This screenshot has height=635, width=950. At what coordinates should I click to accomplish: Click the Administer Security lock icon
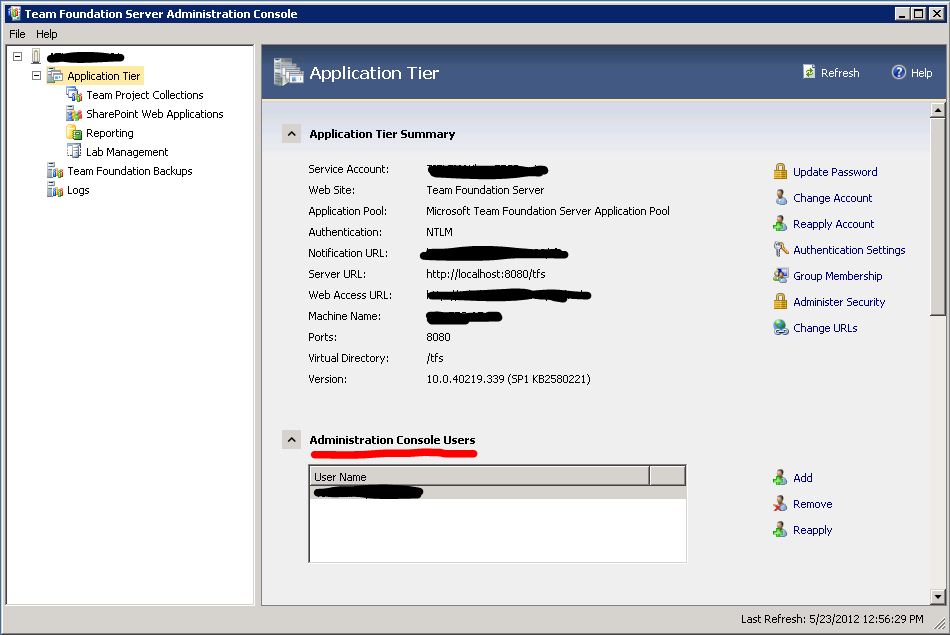pos(780,301)
